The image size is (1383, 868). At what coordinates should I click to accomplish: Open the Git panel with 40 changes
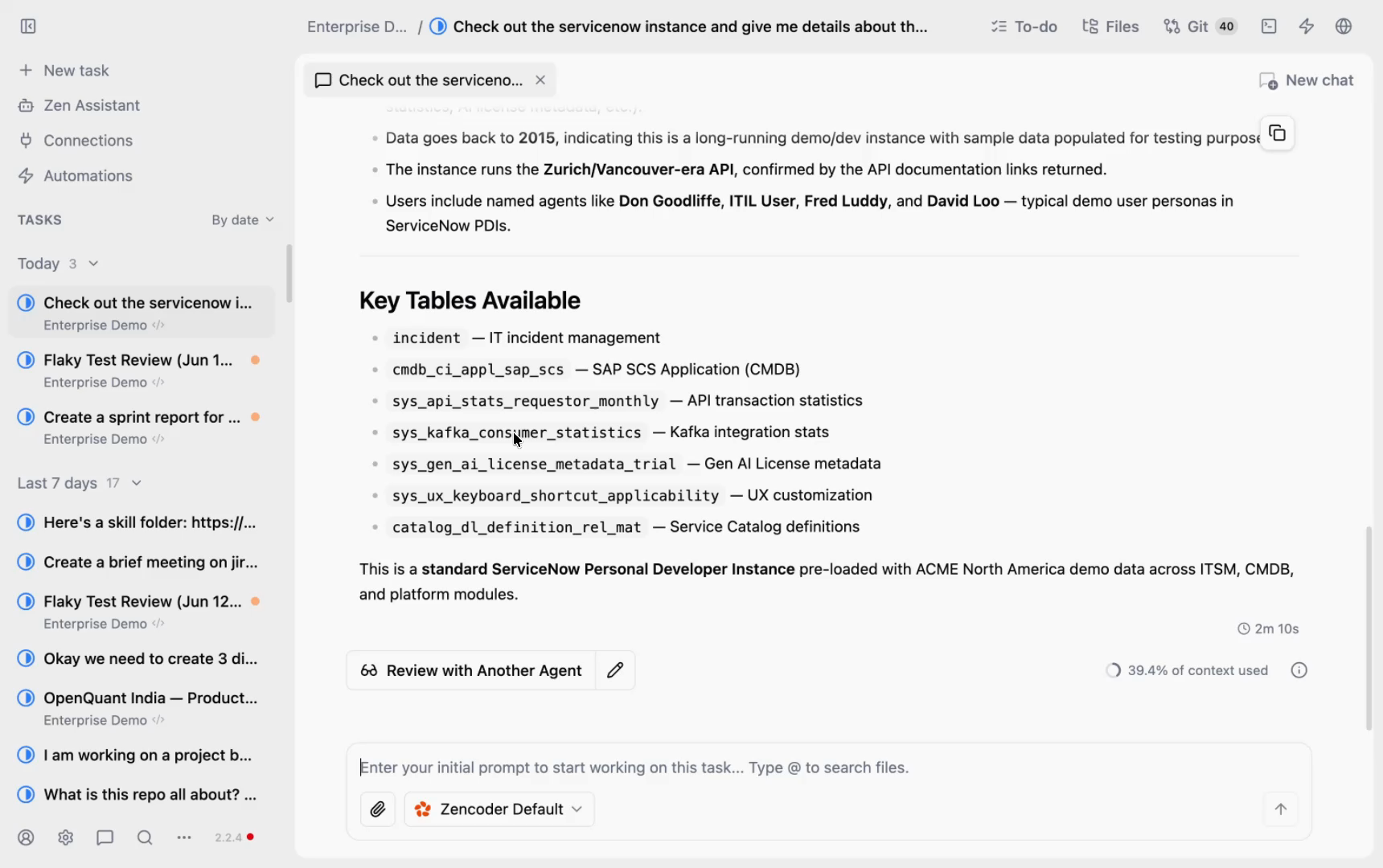click(1200, 27)
